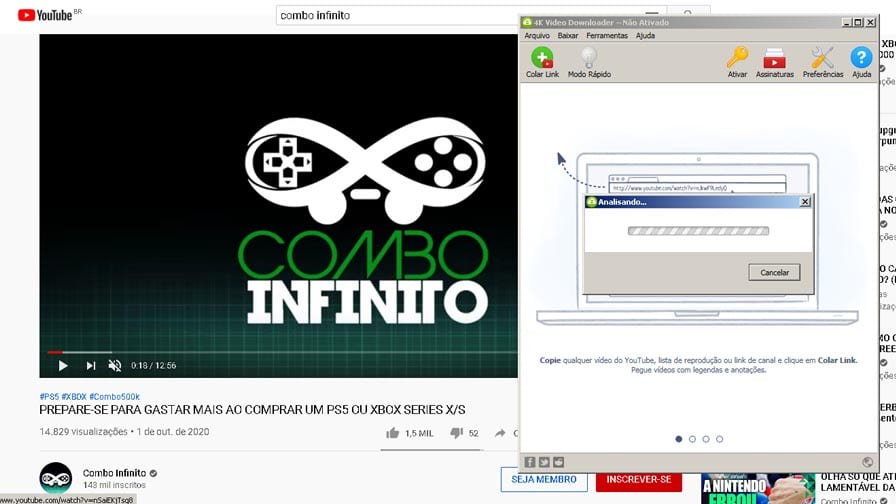Cancel the Analisando dialog
This screenshot has height=504, width=896.
click(x=774, y=273)
